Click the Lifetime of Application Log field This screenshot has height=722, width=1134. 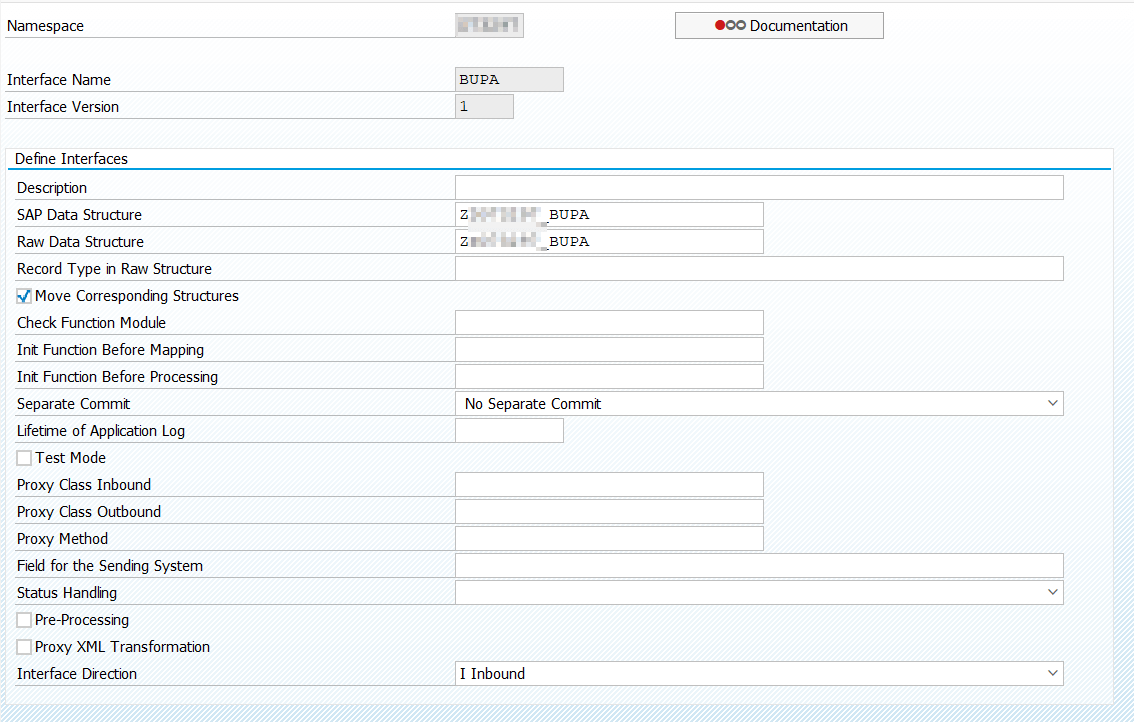[x=509, y=430]
